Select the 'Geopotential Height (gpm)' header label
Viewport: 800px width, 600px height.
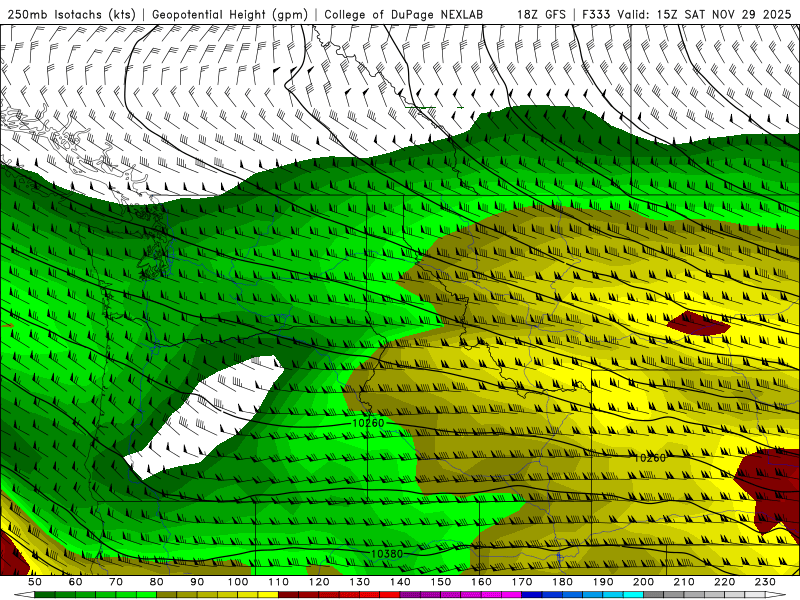point(230,14)
